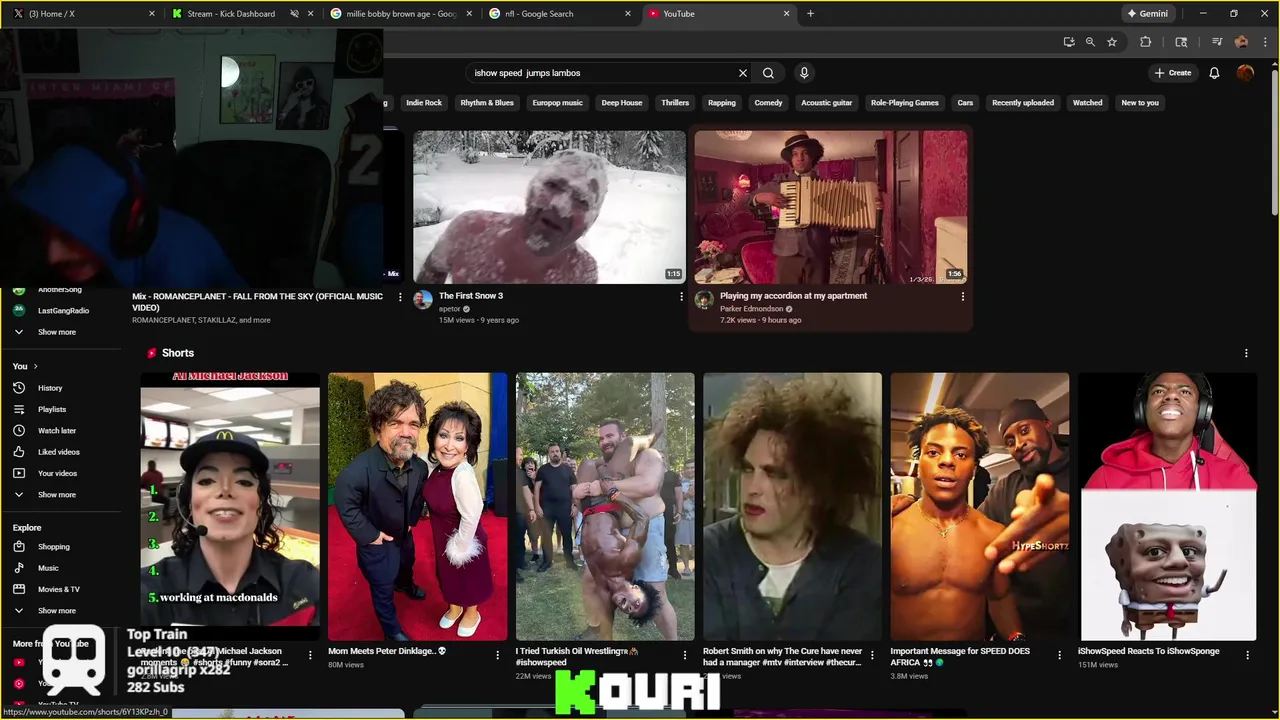Click the Google Lens search icon in toolbar
1280x720 pixels.
coord(1181,42)
